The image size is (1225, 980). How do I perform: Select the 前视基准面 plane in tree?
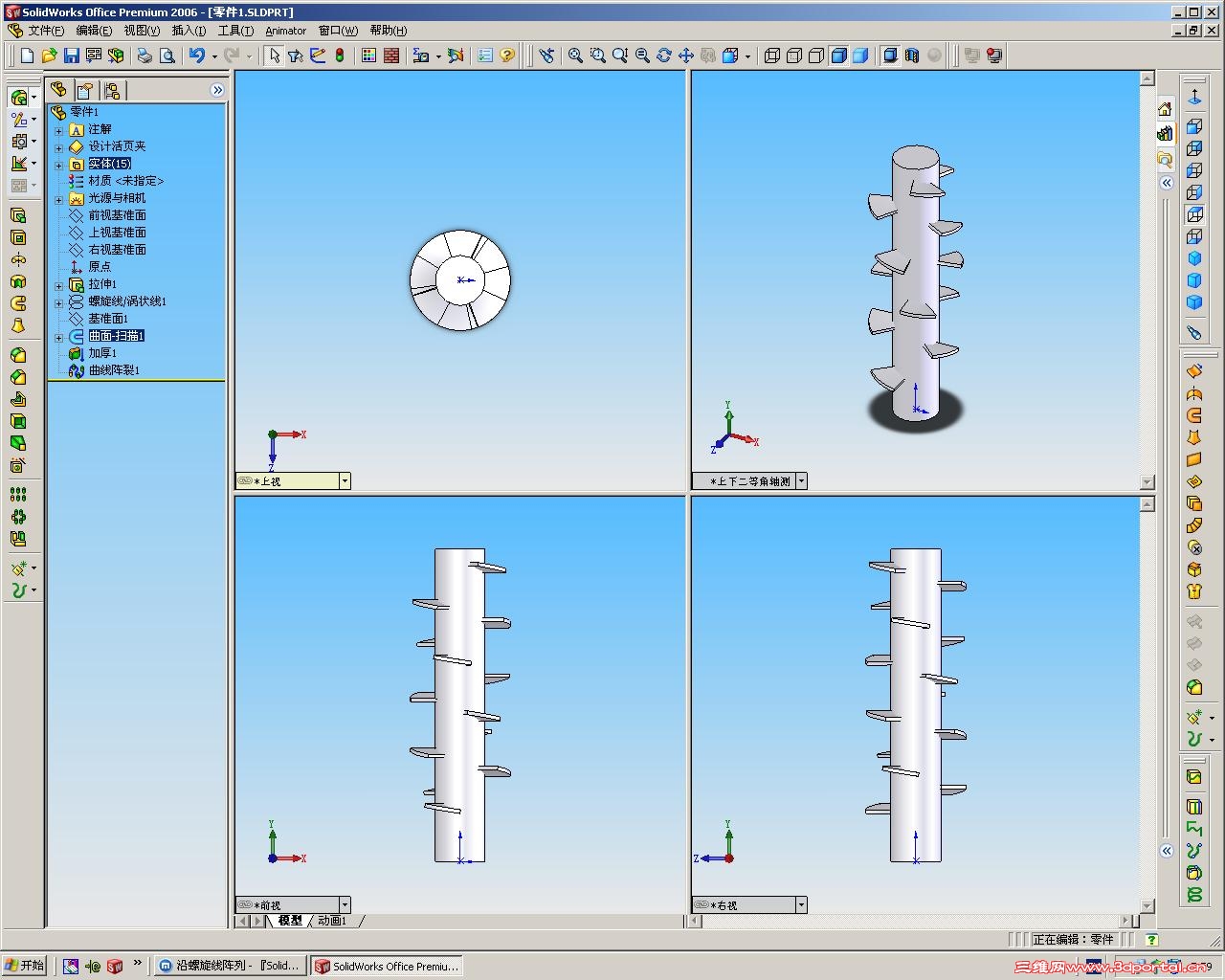coord(117,215)
